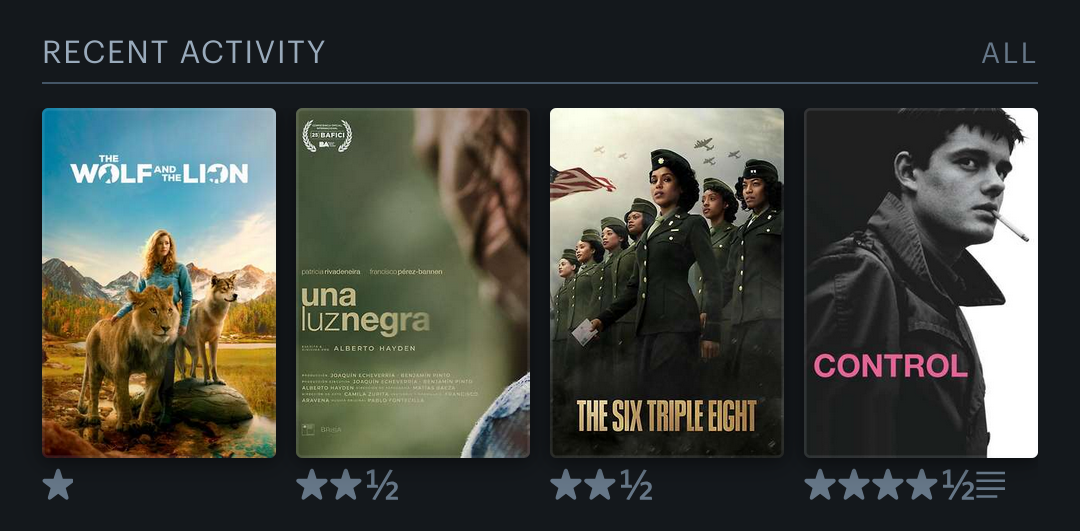View ALL recent activity

[1009, 53]
